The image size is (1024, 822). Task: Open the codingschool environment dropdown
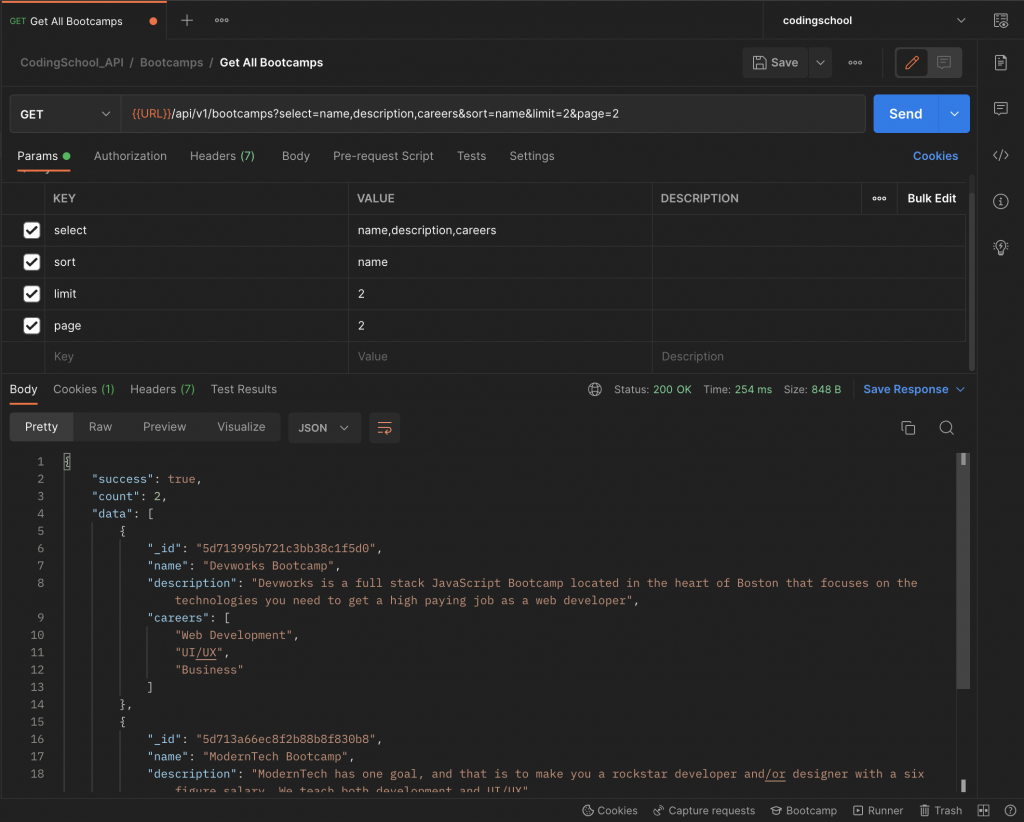pyautogui.click(x=874, y=20)
